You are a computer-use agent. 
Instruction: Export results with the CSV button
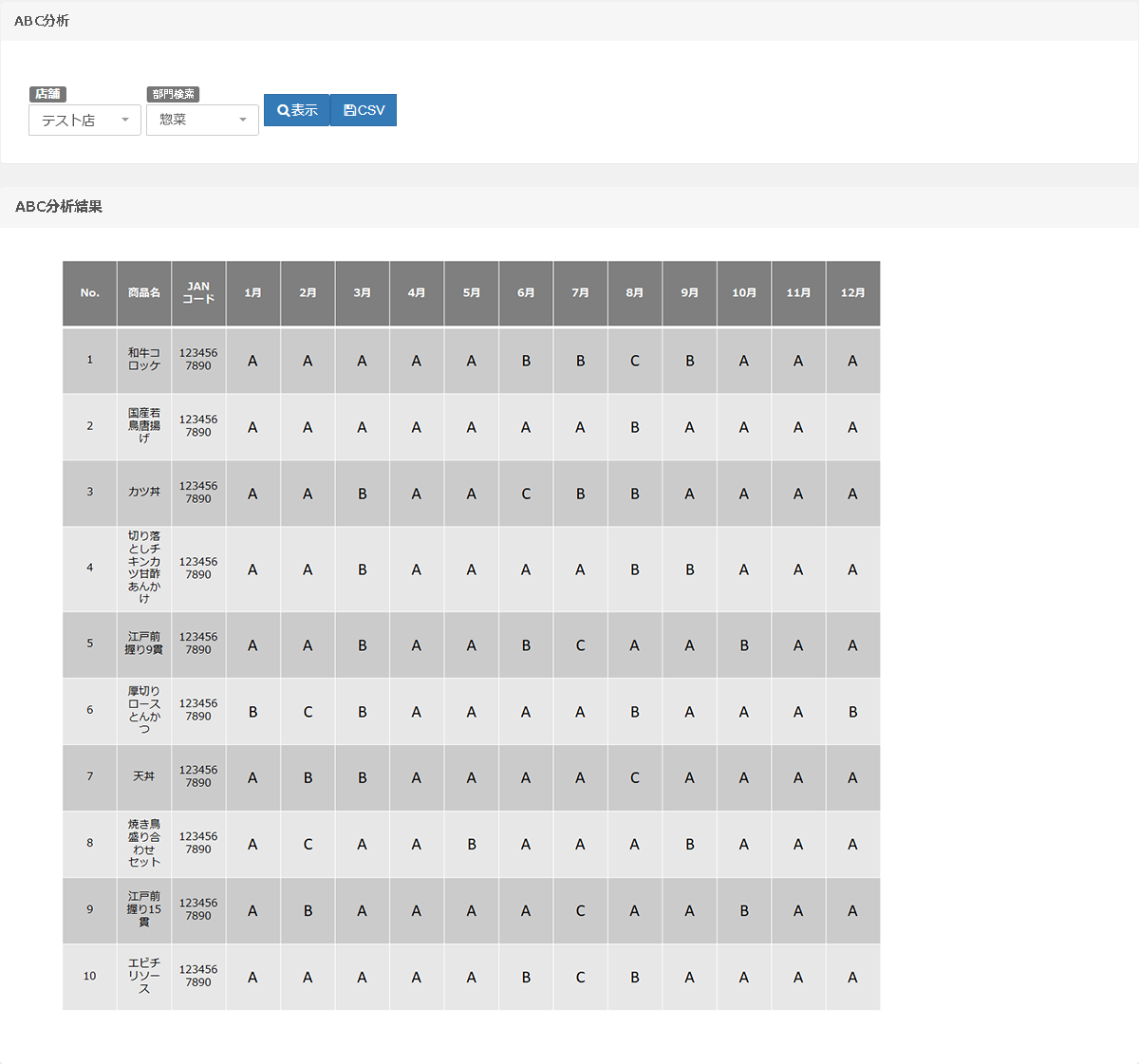click(364, 110)
